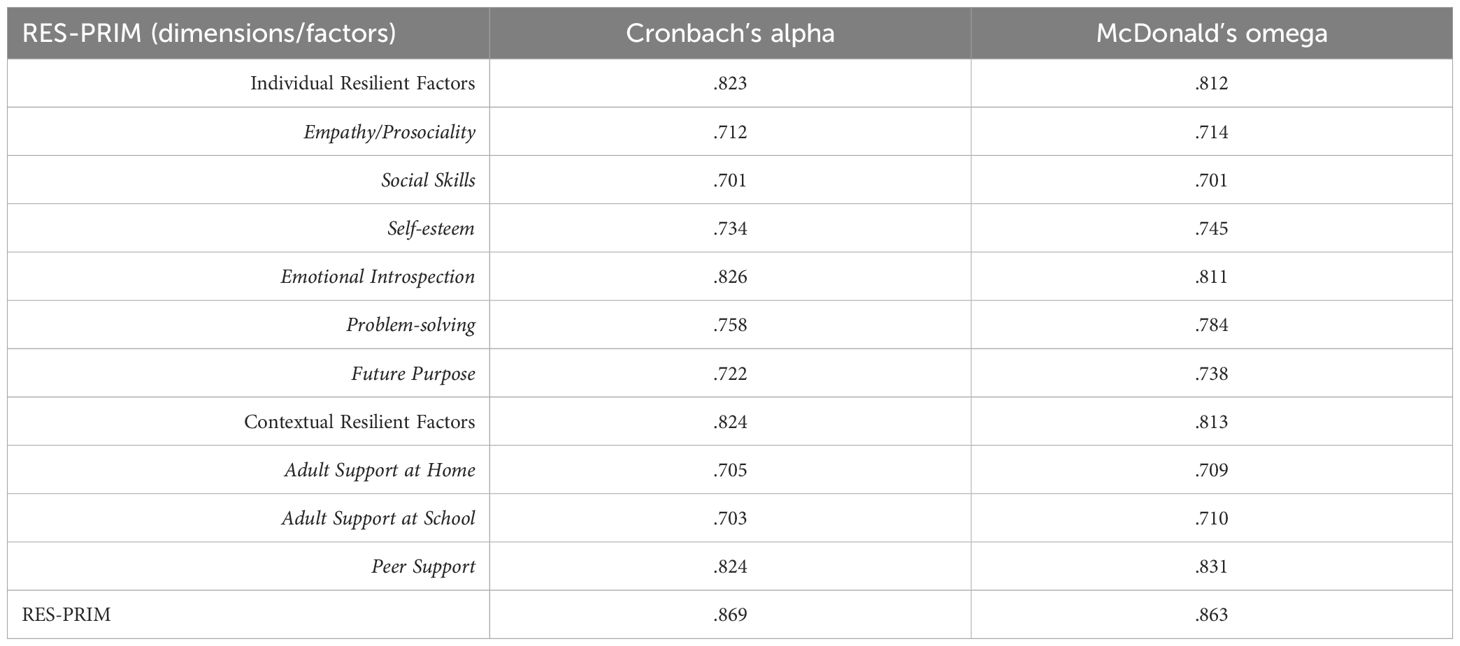Click the Cronbach's alpha column header
The image size is (1460, 646).
tap(730, 33)
